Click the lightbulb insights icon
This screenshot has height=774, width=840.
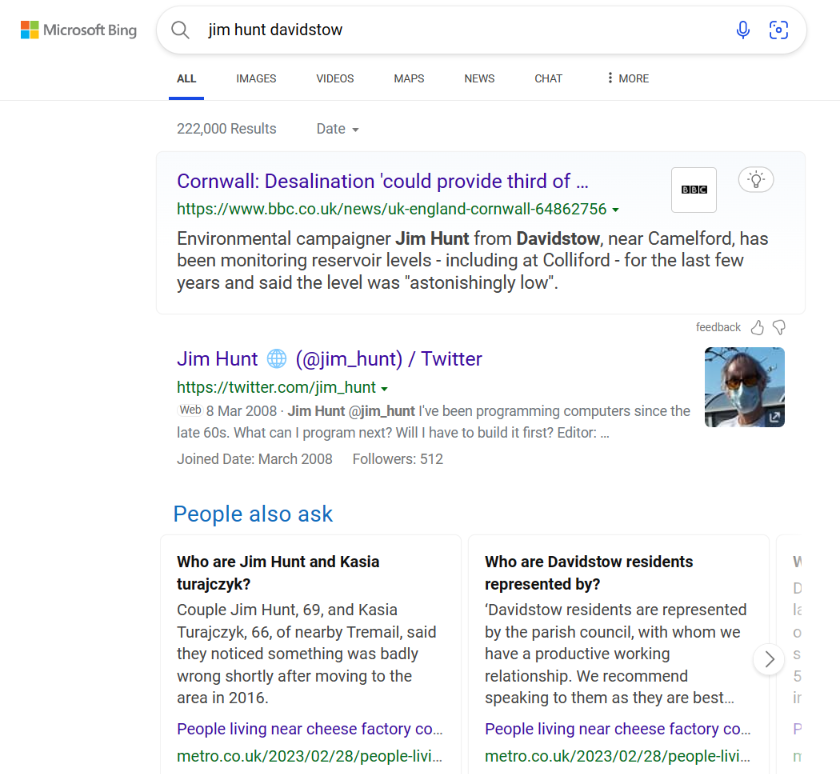click(x=756, y=180)
